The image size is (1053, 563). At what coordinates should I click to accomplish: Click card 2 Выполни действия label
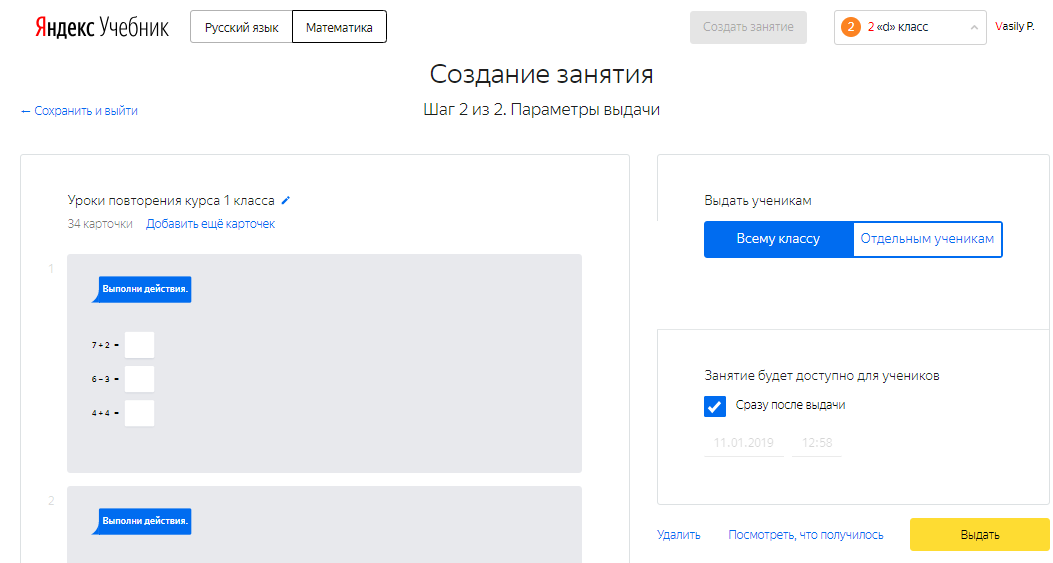[142, 521]
